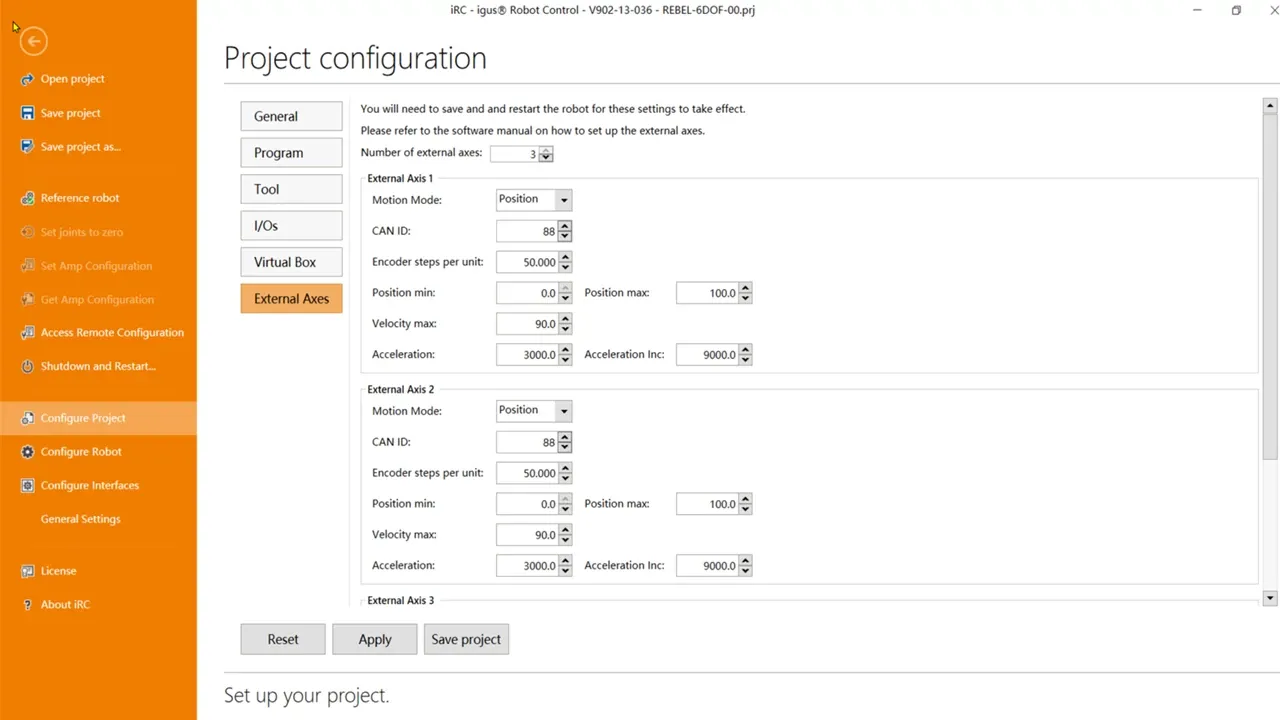
Task: Adjust Axis 2 Velocity max stepper
Action: 565,535
